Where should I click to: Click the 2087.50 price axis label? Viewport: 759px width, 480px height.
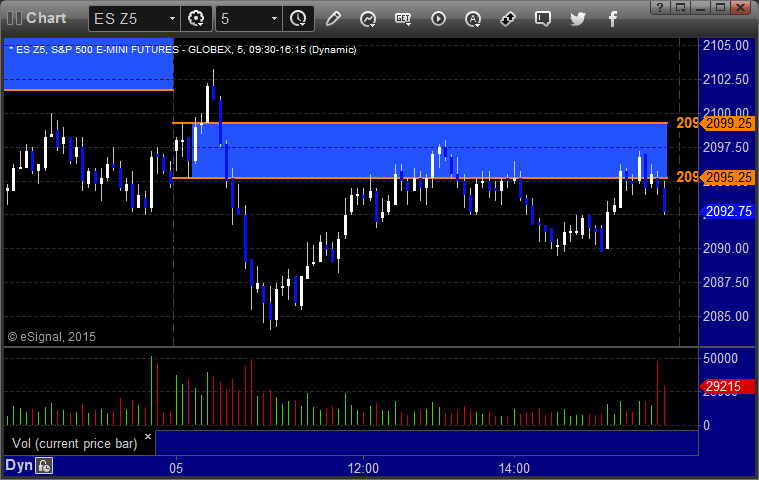[726, 282]
